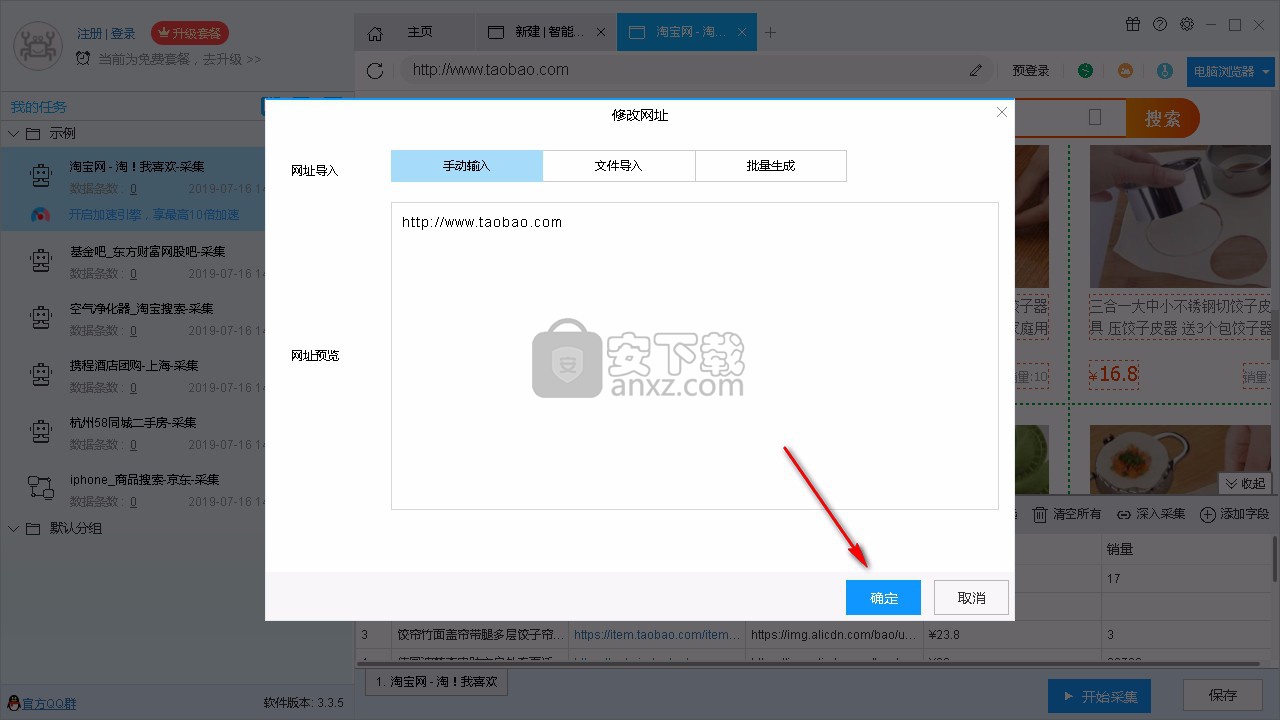Open settings gear icon
This screenshot has width=1280, height=720.
[1187, 24]
